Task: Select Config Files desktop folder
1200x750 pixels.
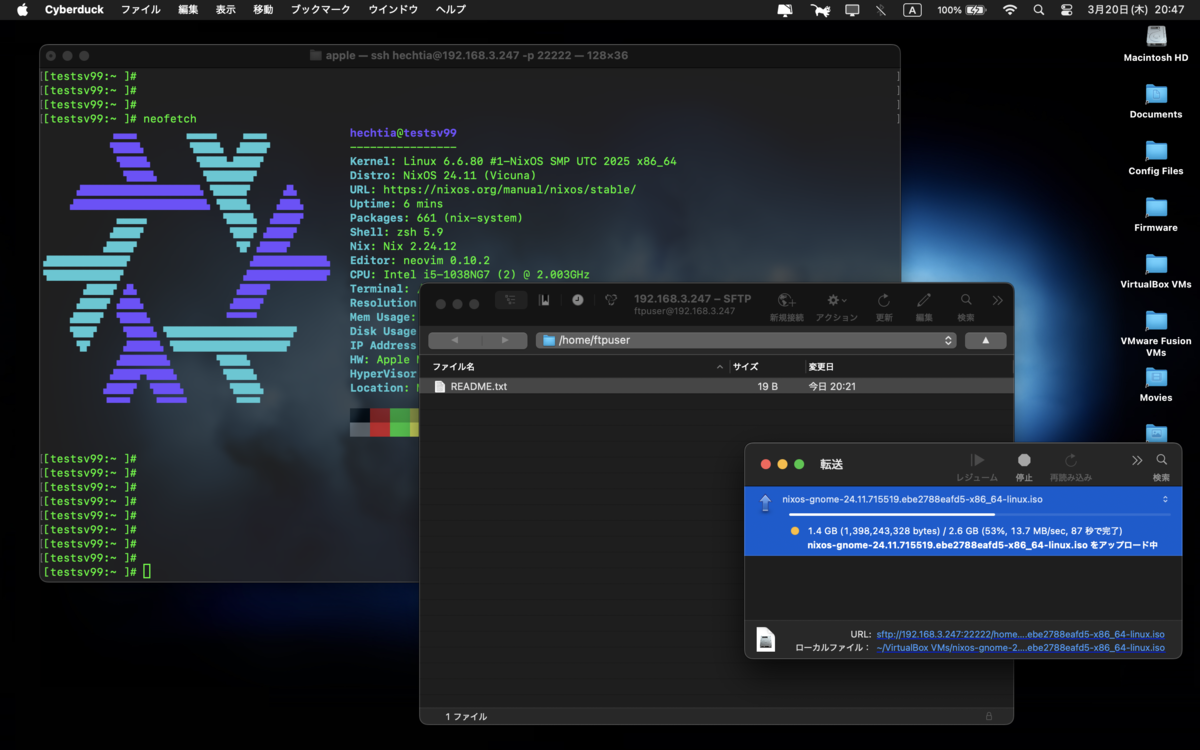Action: (1156, 158)
